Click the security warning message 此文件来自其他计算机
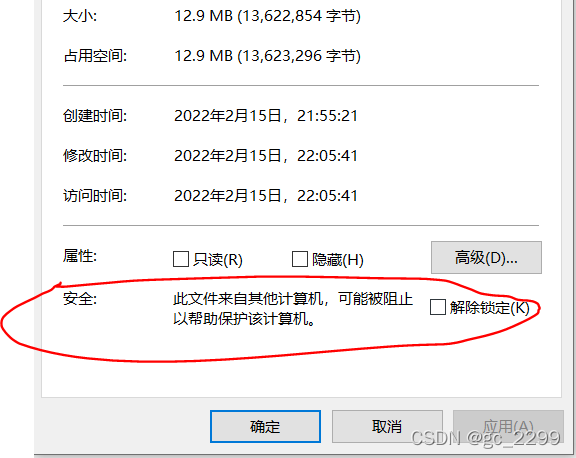The width and height of the screenshot is (576, 458). pyautogui.click(x=248, y=299)
